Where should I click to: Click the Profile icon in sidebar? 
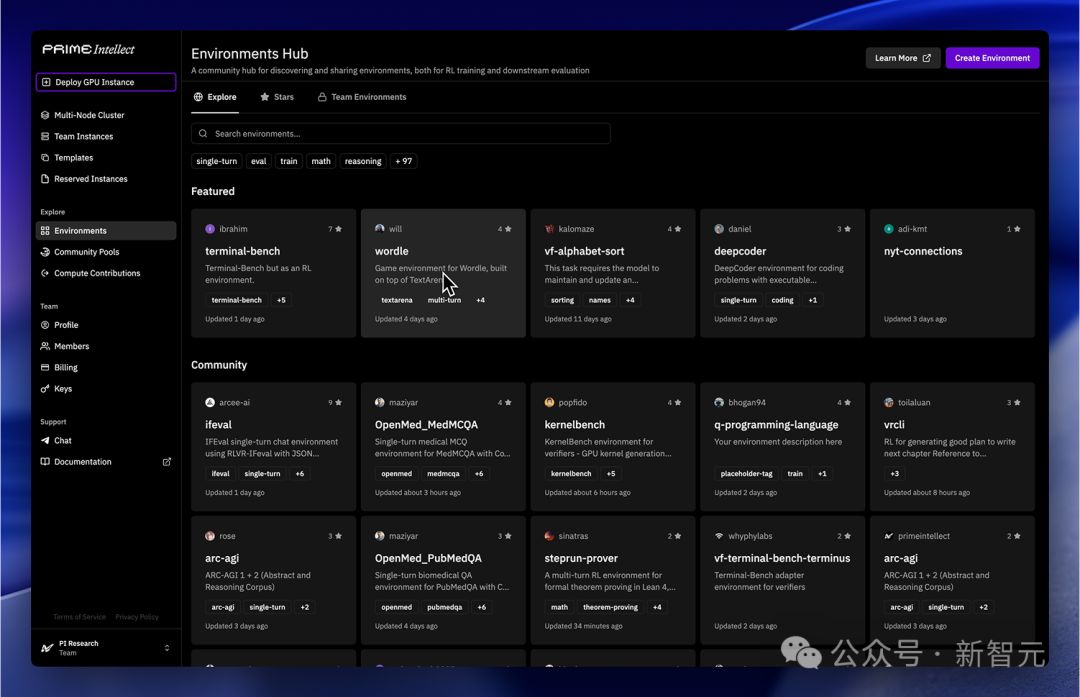45,325
